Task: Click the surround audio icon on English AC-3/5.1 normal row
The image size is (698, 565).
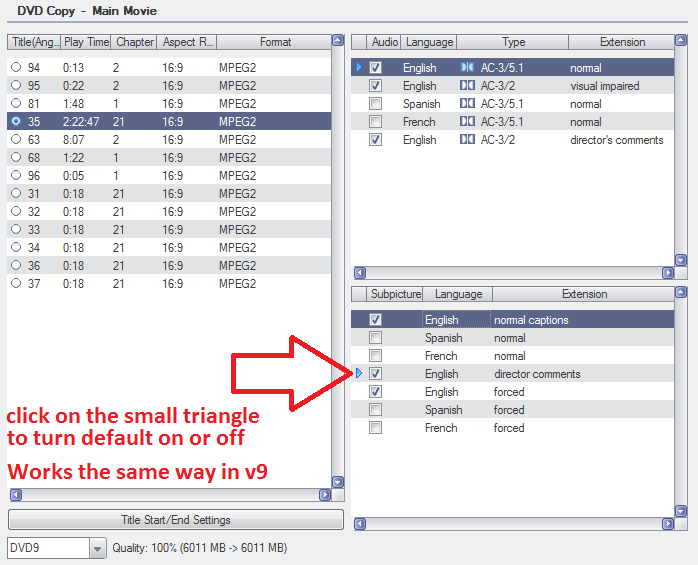Action: [467, 68]
